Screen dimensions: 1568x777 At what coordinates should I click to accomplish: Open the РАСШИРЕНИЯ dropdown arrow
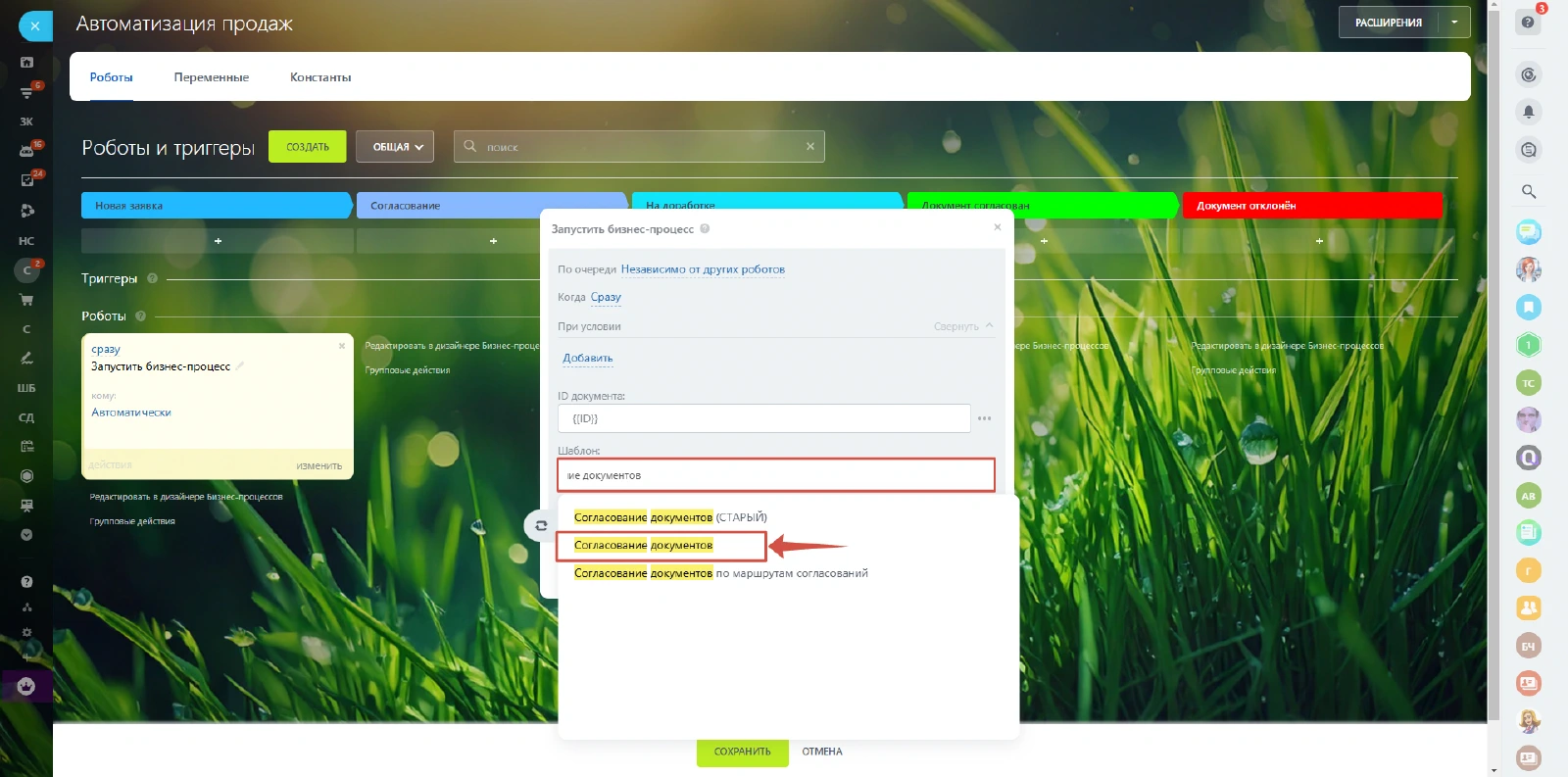pyautogui.click(x=1454, y=23)
